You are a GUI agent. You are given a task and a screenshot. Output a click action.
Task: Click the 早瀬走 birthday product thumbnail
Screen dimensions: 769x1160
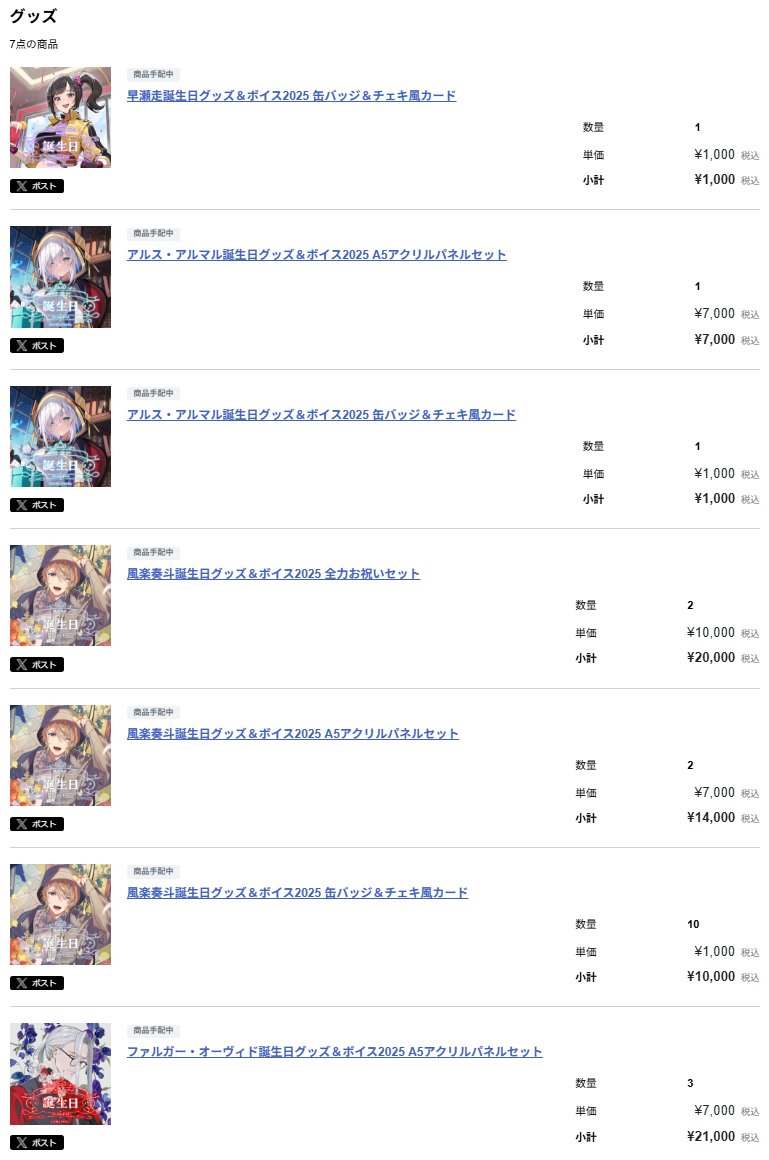[61, 118]
